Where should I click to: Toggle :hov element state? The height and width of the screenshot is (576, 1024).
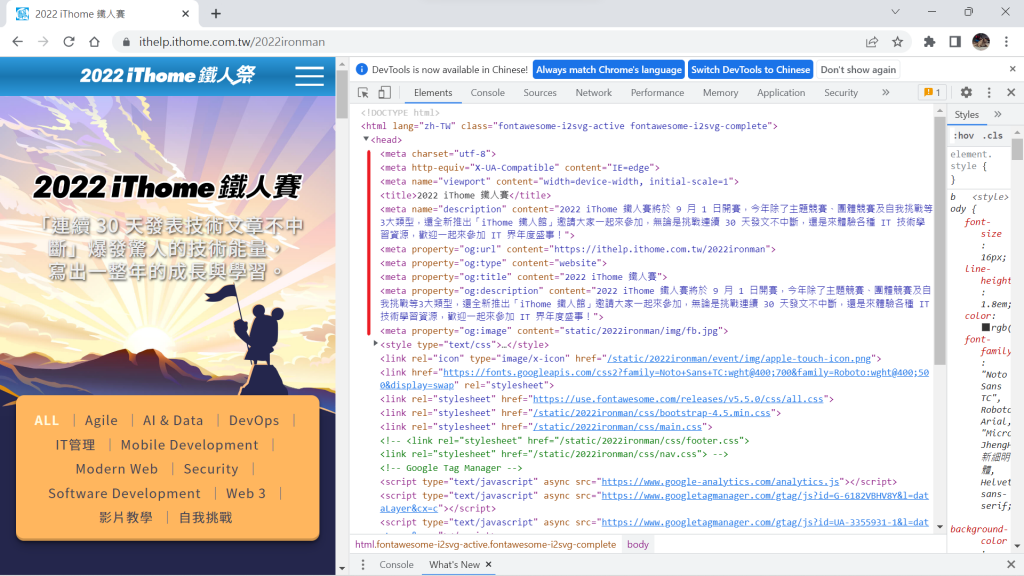[963, 136]
